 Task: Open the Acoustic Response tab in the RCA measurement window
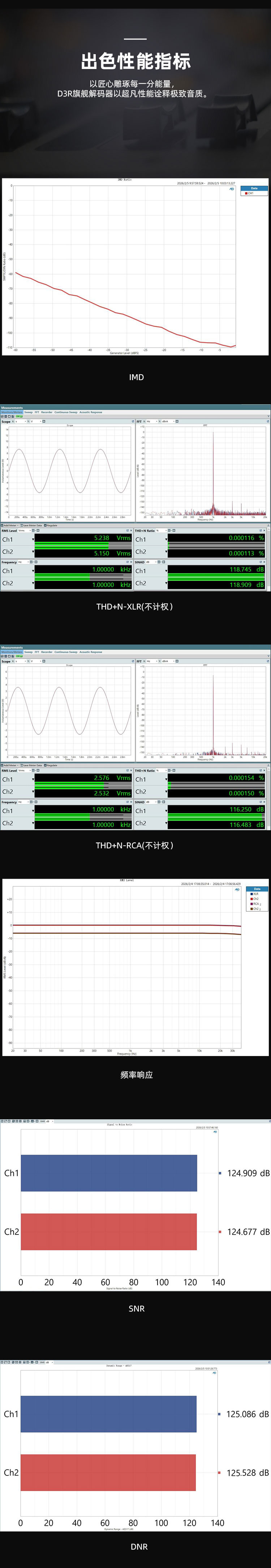(x=91, y=652)
